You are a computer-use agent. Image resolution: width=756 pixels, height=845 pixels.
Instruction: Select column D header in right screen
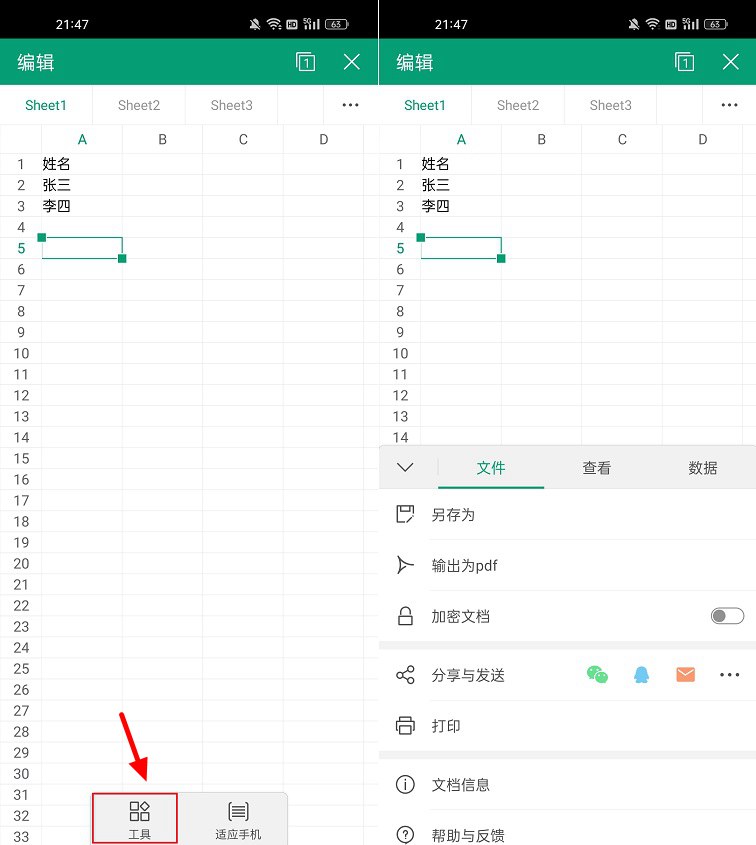(x=703, y=140)
